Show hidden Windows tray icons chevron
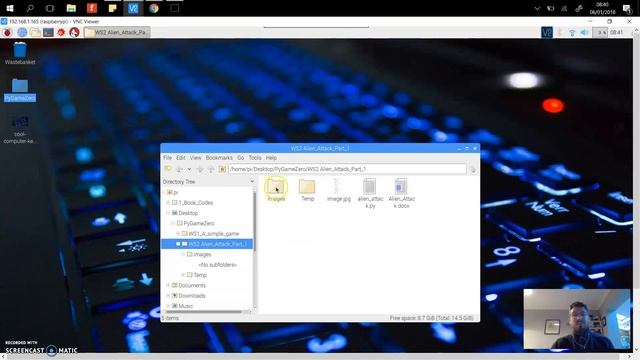 point(537,8)
